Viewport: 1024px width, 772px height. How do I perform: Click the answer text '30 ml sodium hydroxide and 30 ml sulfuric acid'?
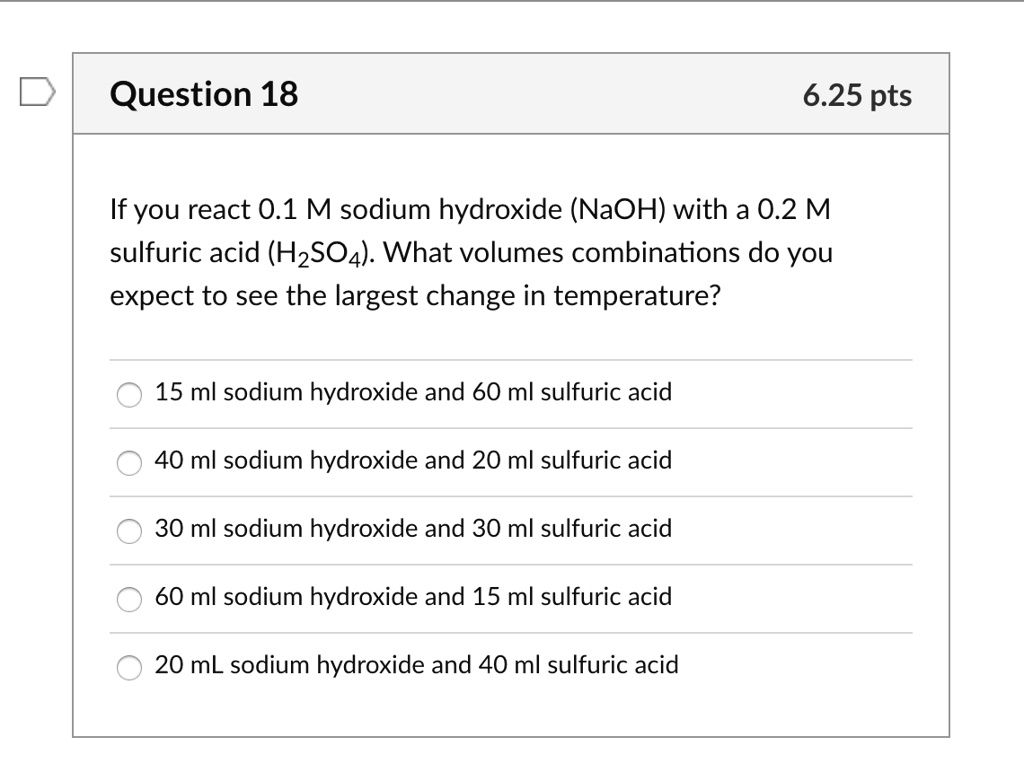pos(412,528)
